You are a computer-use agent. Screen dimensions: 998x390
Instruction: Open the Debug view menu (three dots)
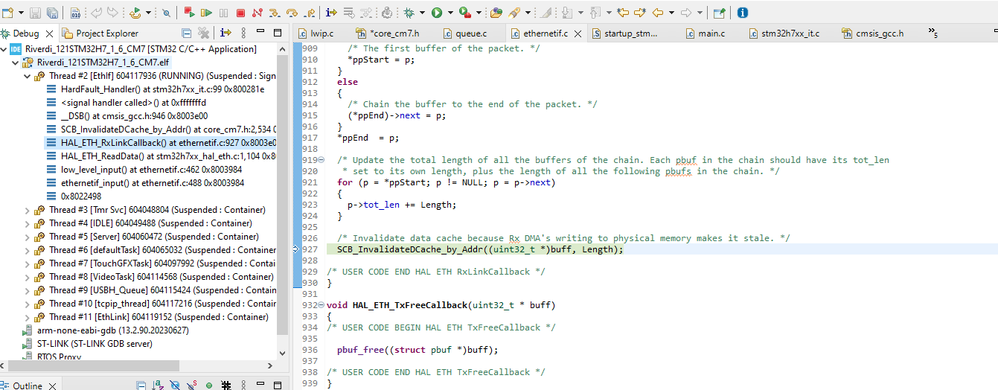(242, 33)
